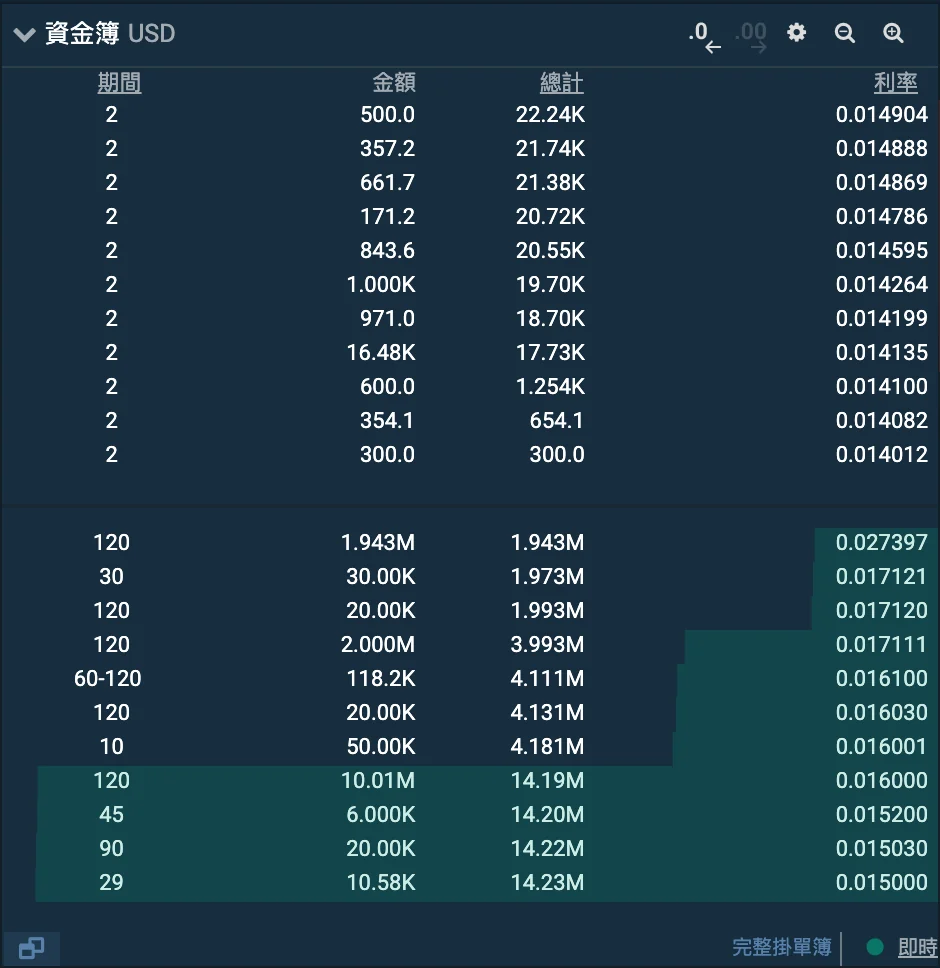The image size is (940, 968).
Task: Pop out panel with the bottom-left window icon
Action: 31,947
